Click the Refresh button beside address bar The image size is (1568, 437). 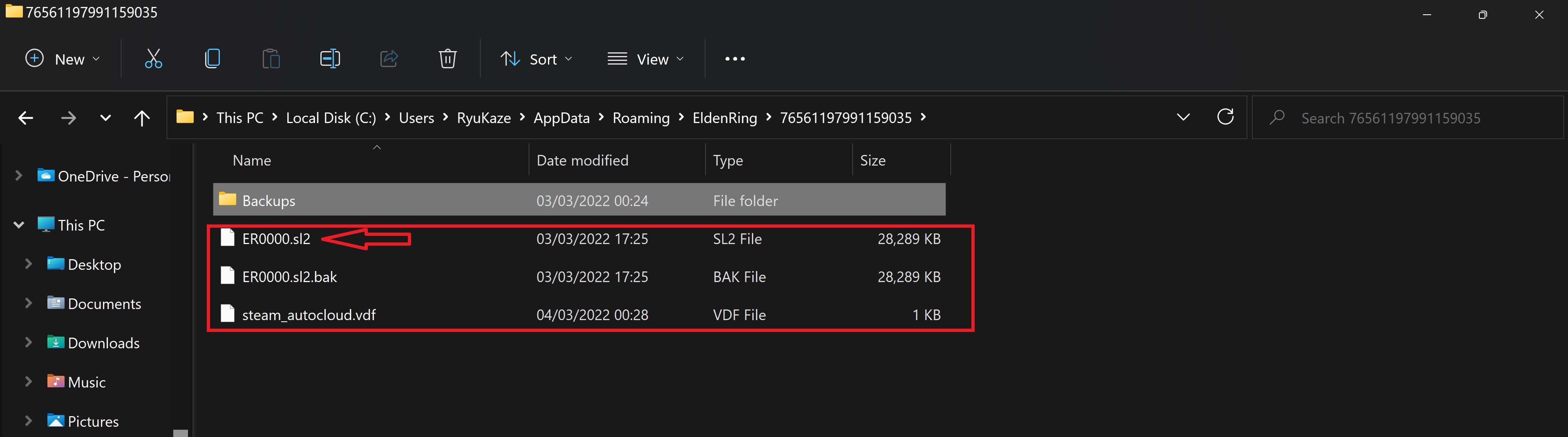click(x=1225, y=117)
